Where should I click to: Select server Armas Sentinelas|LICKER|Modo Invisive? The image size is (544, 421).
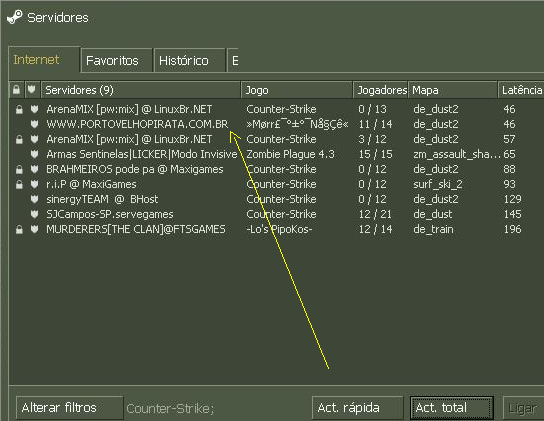click(142, 154)
